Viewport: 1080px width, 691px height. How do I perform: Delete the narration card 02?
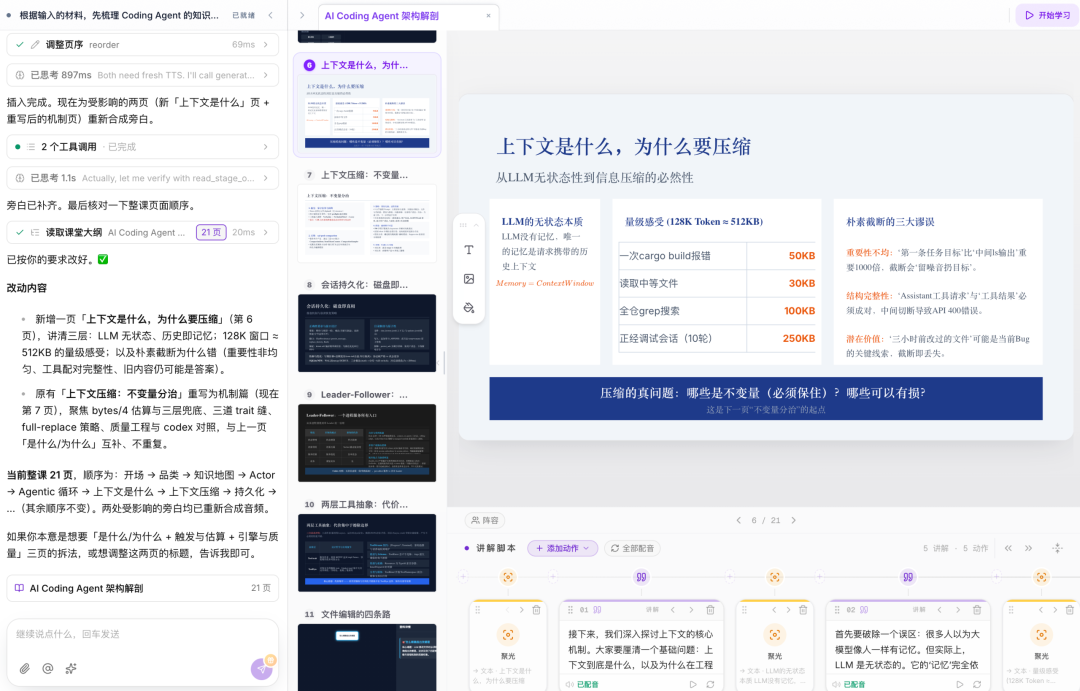tap(977, 610)
